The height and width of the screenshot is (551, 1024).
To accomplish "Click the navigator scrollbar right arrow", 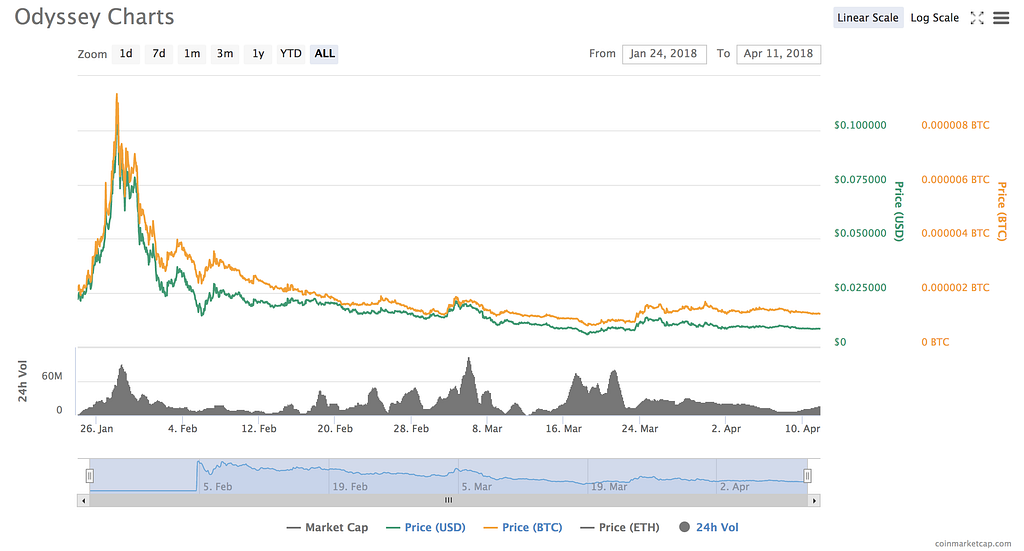I will [x=814, y=501].
